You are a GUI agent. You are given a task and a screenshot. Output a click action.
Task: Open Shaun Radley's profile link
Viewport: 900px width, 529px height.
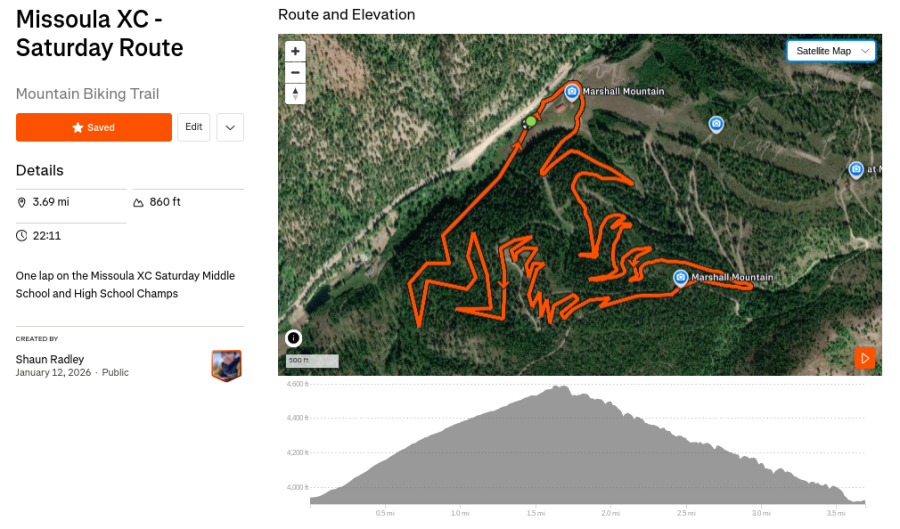tap(50, 359)
